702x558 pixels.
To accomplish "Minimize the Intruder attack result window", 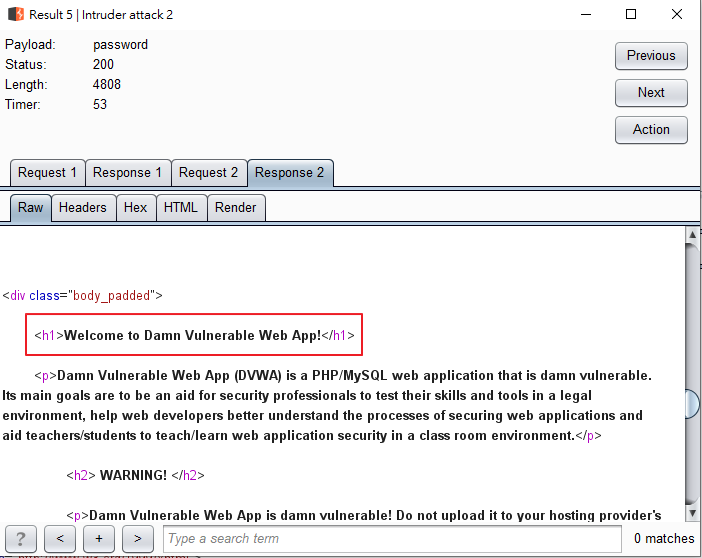I will 586,14.
